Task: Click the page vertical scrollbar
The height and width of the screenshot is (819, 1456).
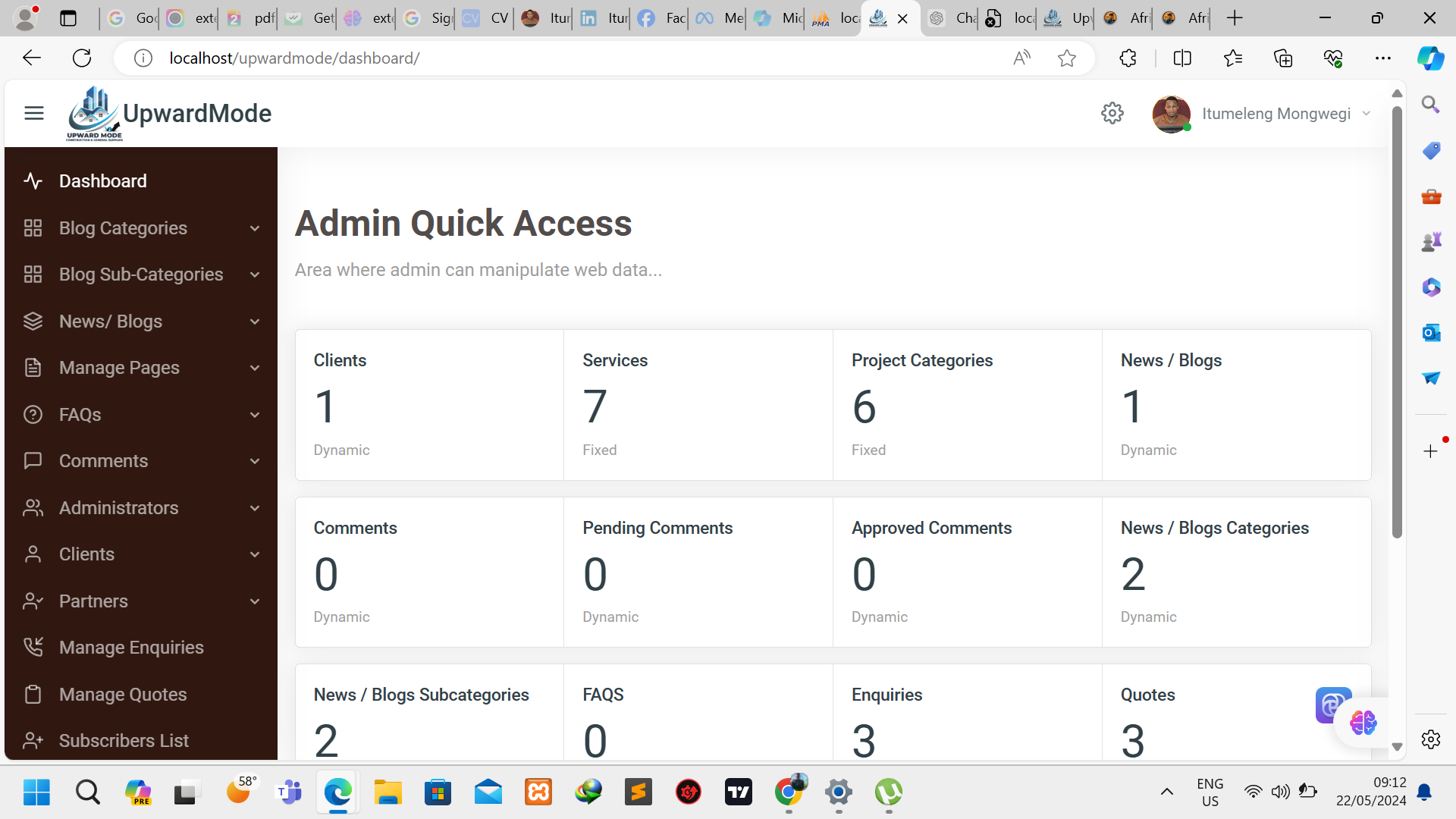Action: point(1397,318)
